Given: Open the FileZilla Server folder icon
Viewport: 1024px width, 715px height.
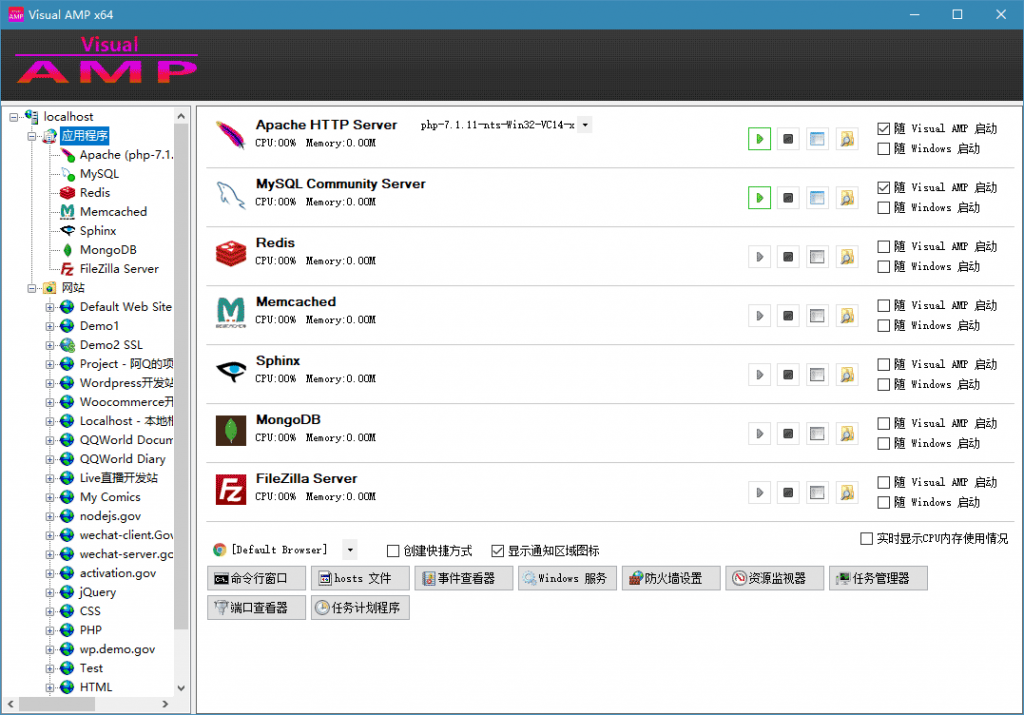Looking at the screenshot, I should (x=847, y=492).
